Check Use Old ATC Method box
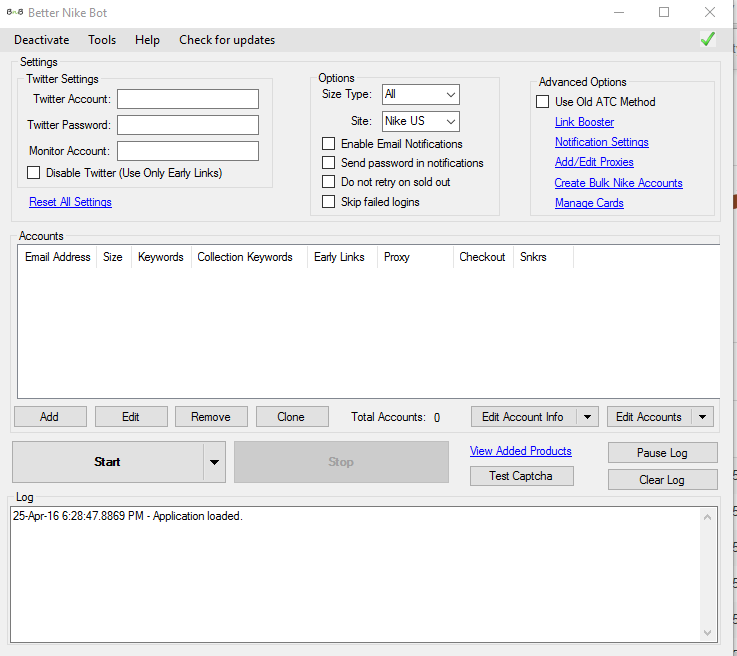The width and height of the screenshot is (737, 656). click(542, 102)
